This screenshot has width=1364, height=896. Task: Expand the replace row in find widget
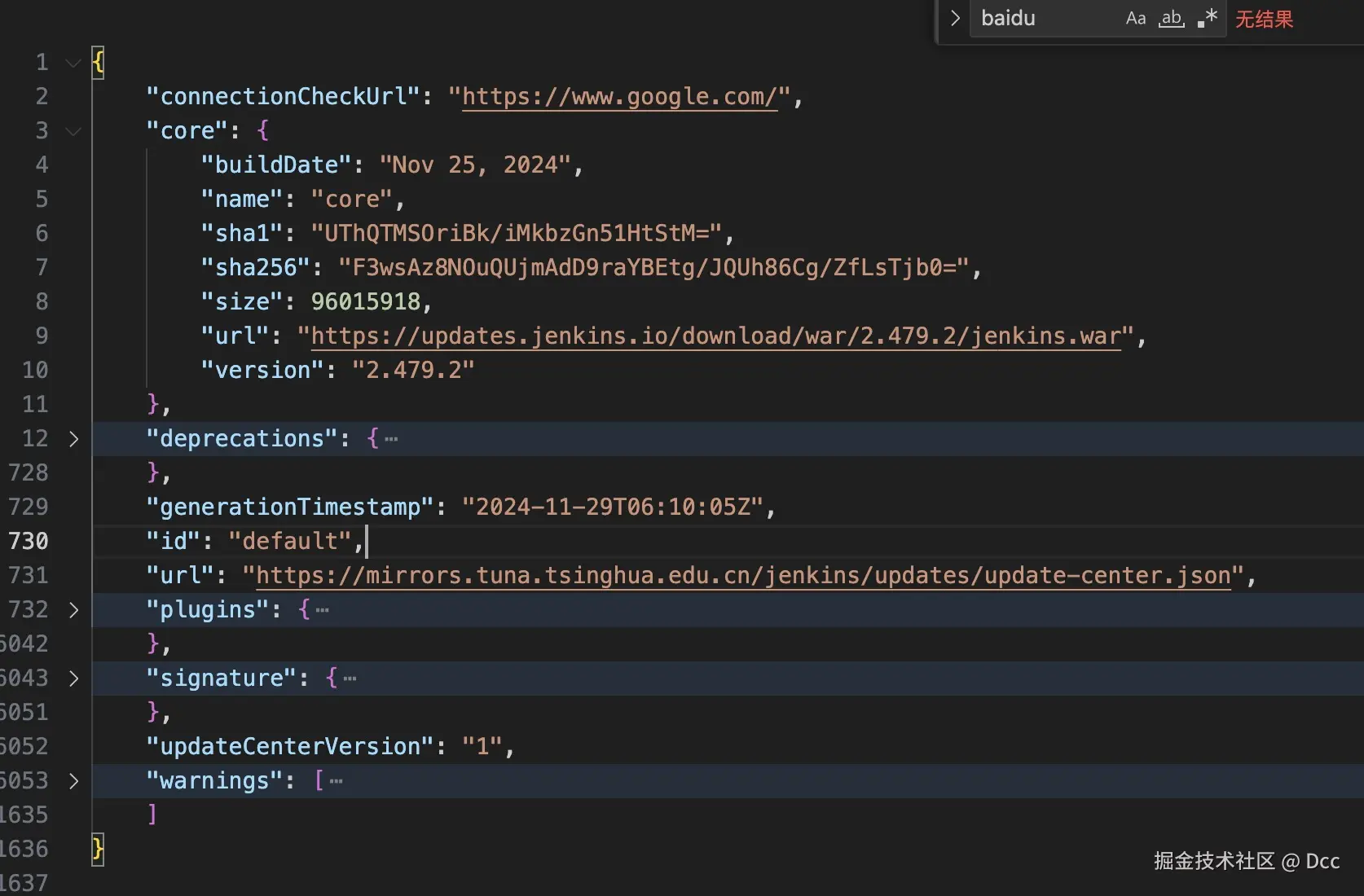point(955,18)
